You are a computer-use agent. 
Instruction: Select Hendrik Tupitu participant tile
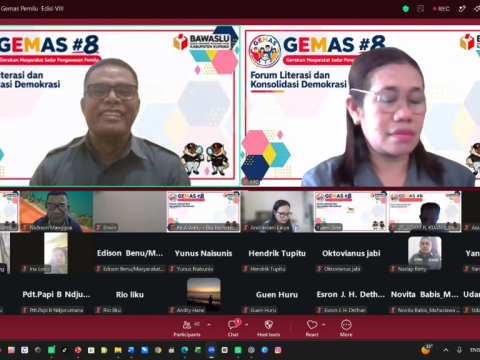coord(277,253)
